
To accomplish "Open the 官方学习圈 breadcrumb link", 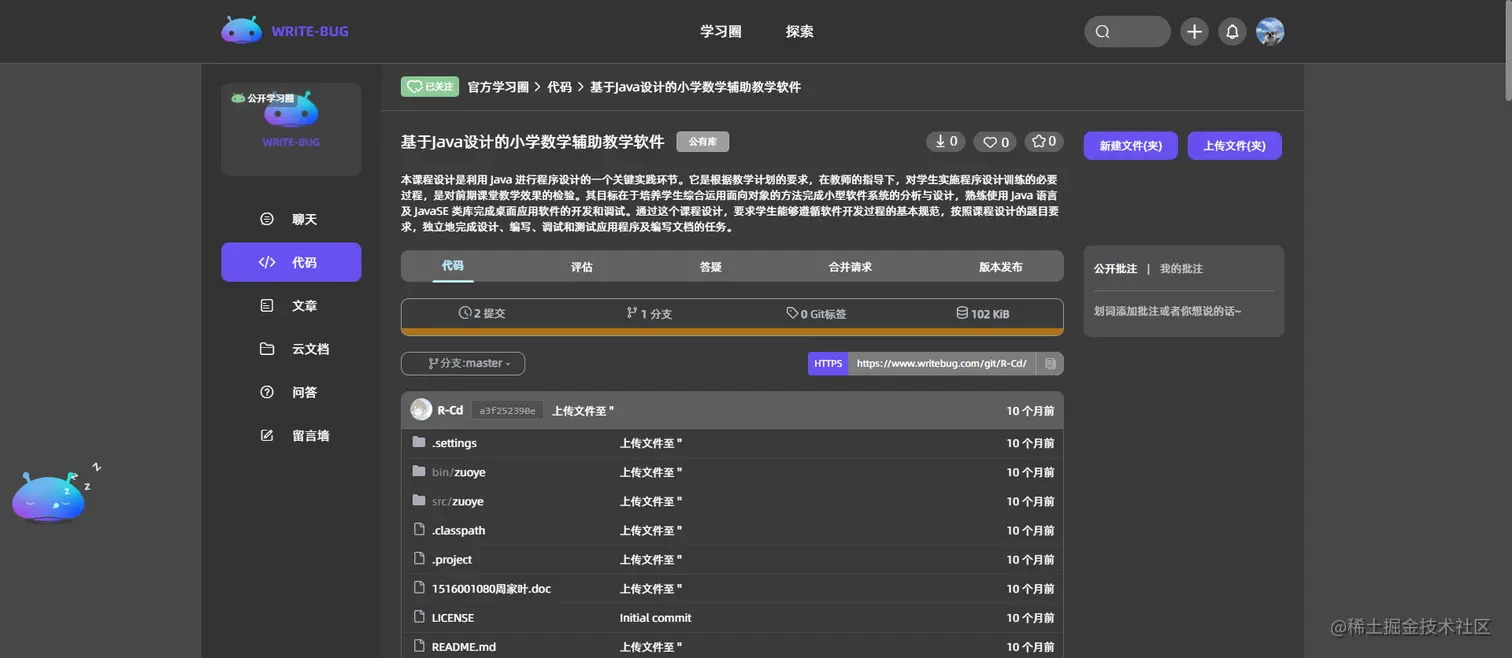I will (x=498, y=87).
